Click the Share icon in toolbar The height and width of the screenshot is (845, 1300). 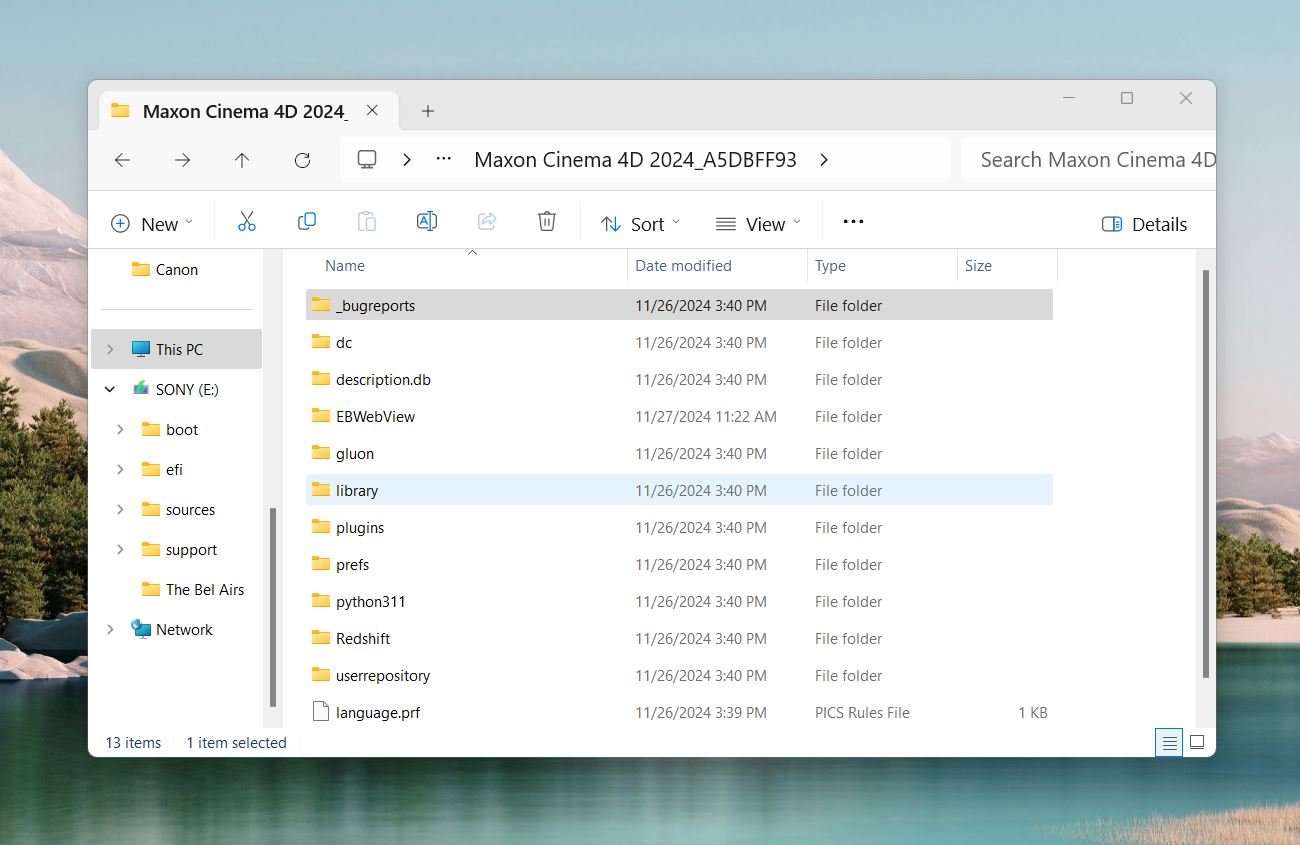click(487, 222)
